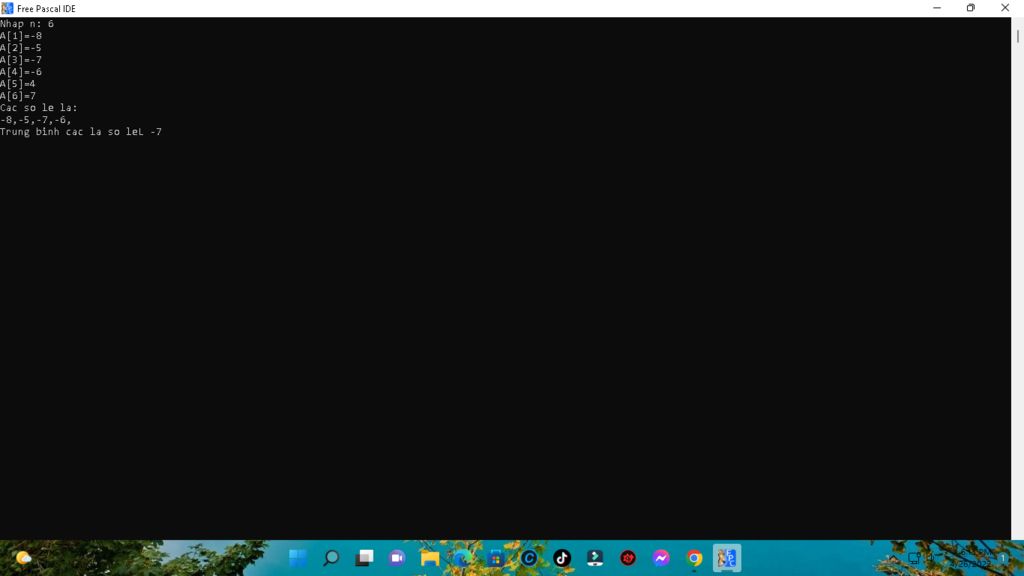
Task: Click the console vertical scrollbar thumb
Action: click(x=1017, y=35)
